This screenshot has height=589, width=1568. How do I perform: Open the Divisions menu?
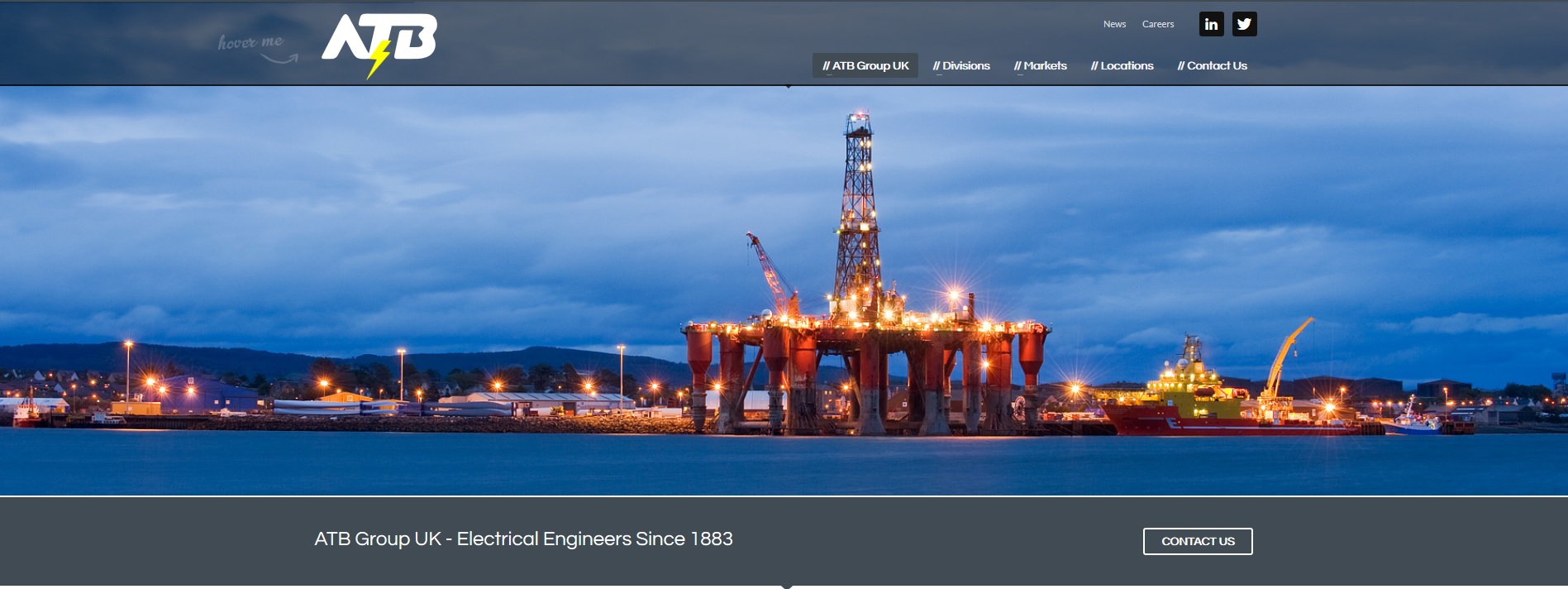coord(961,65)
